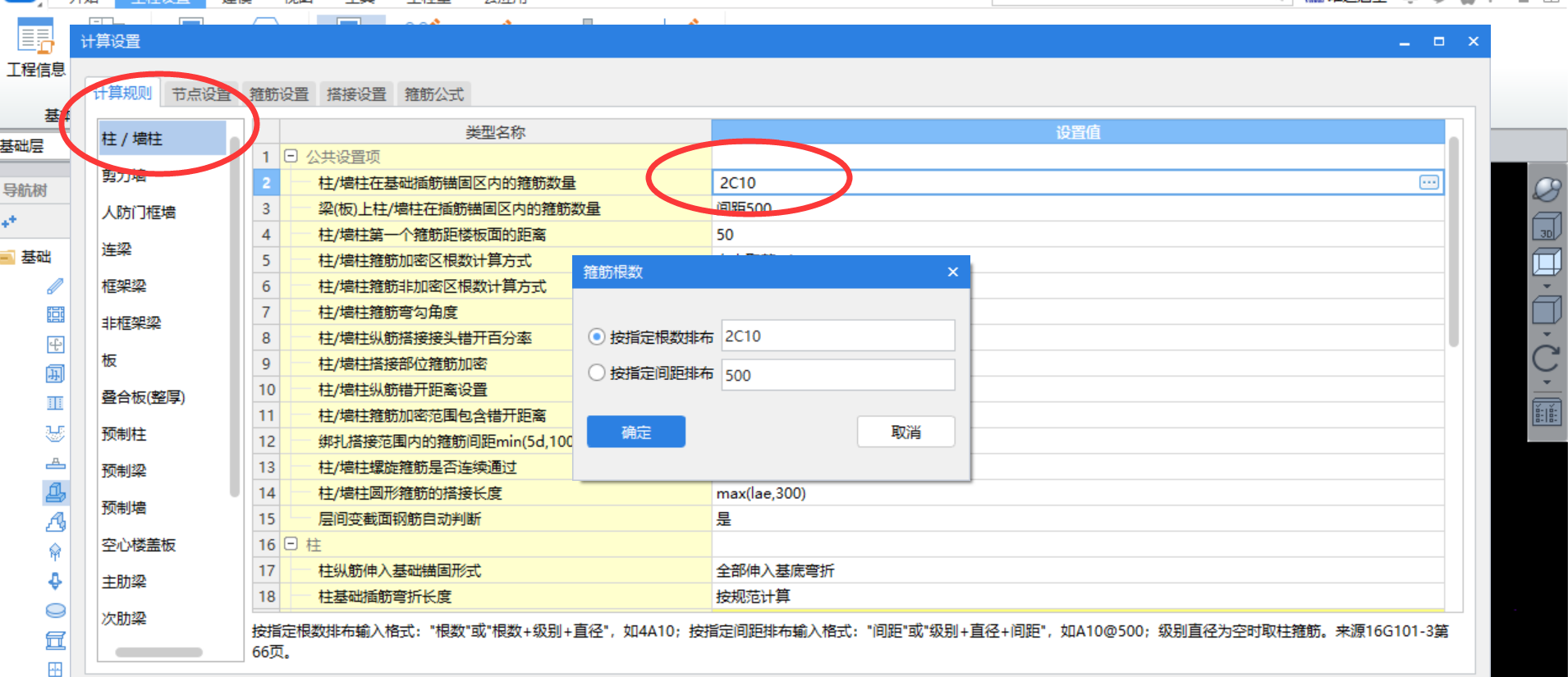The height and width of the screenshot is (677, 1568).
Task: Click the small plus icon below 导航树
Action: (9, 222)
